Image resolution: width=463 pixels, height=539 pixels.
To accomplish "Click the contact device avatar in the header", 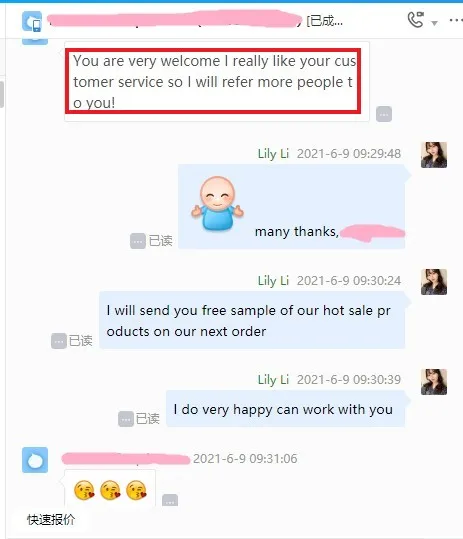I will (32, 21).
